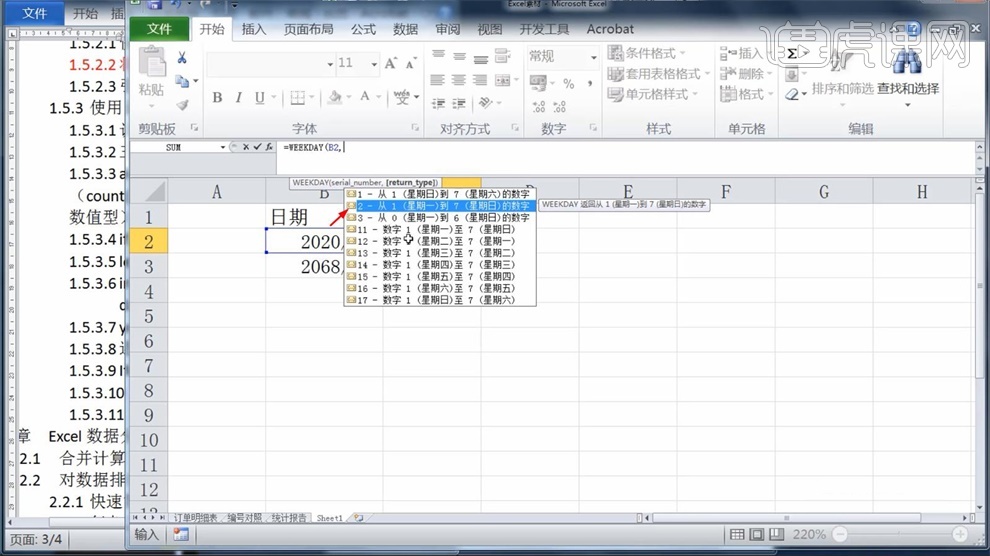Click the zoom out minus button

(840, 535)
